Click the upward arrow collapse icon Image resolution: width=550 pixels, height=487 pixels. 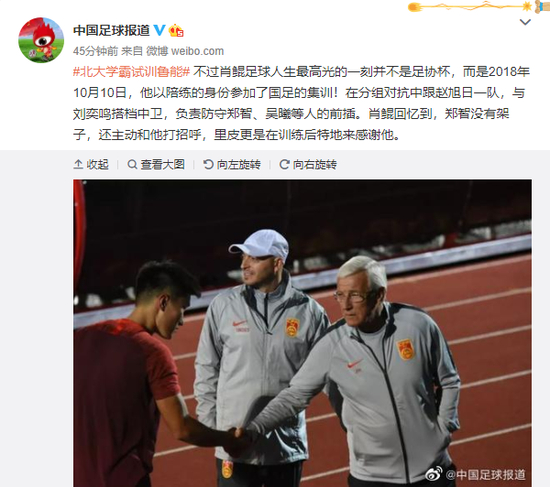click(x=78, y=164)
